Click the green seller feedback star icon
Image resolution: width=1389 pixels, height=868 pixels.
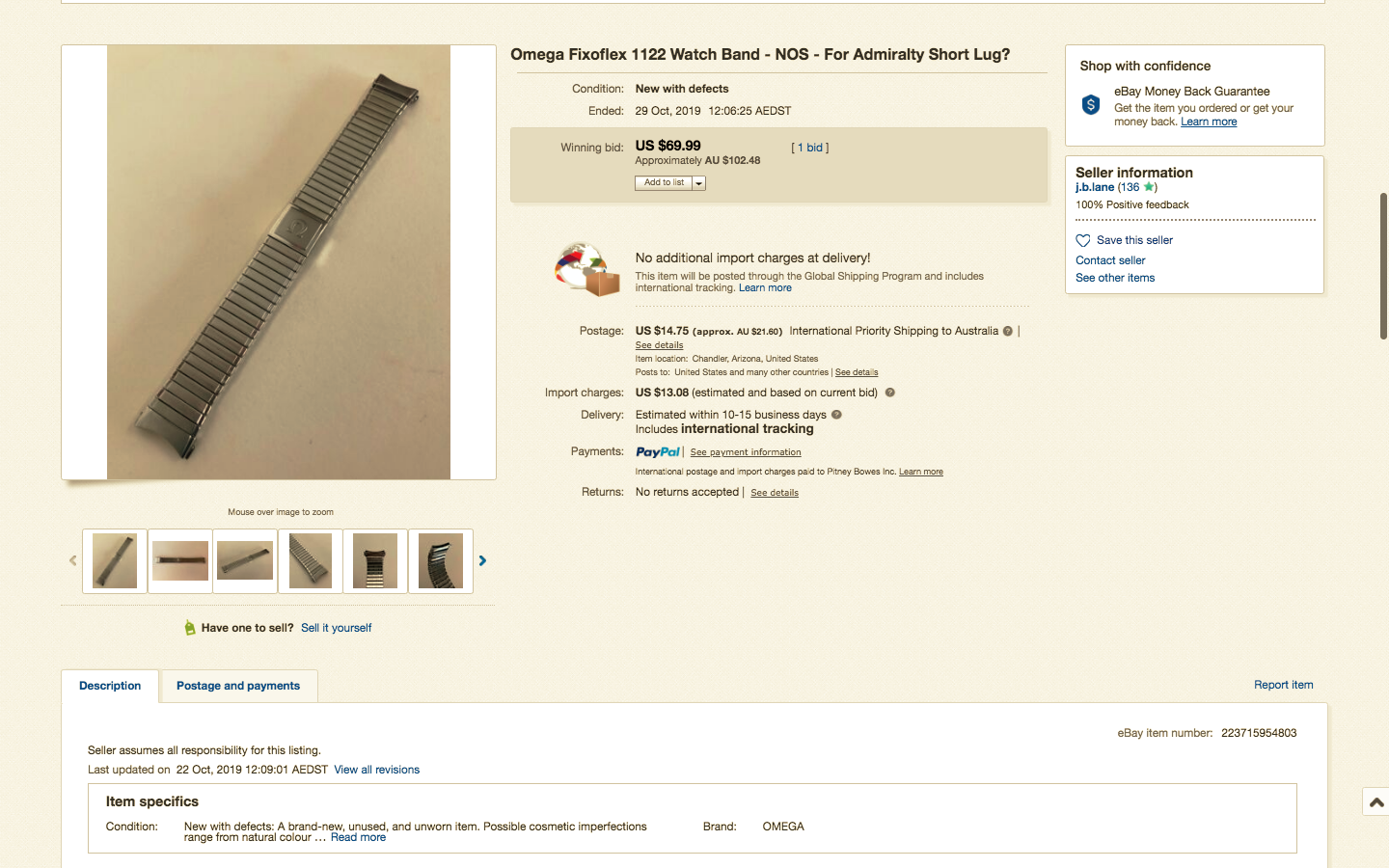(1148, 187)
